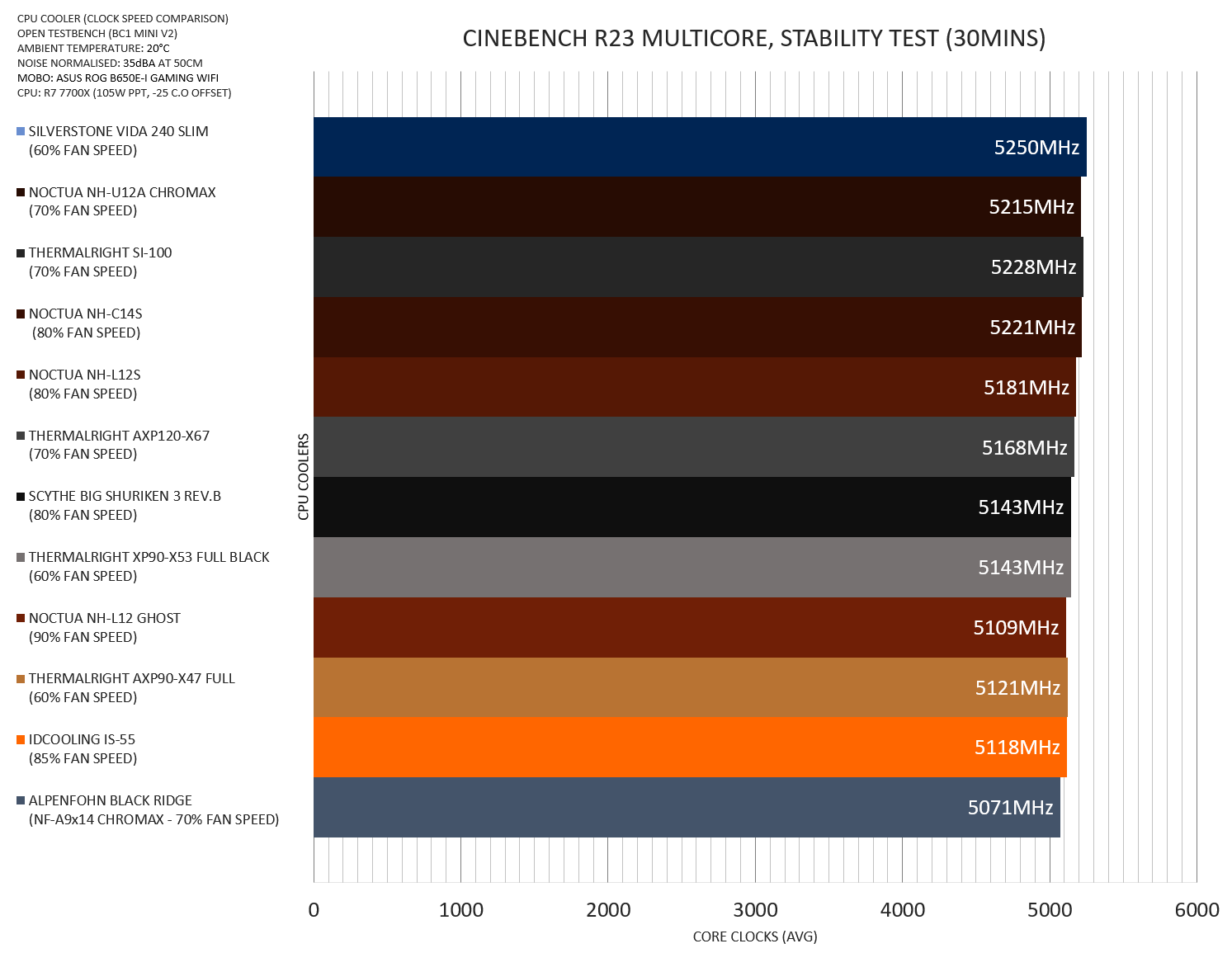This screenshot has width=1232, height=953.
Task: Select the ALPENFOHN BLACK RIDGE legend text
Action: pos(110,800)
